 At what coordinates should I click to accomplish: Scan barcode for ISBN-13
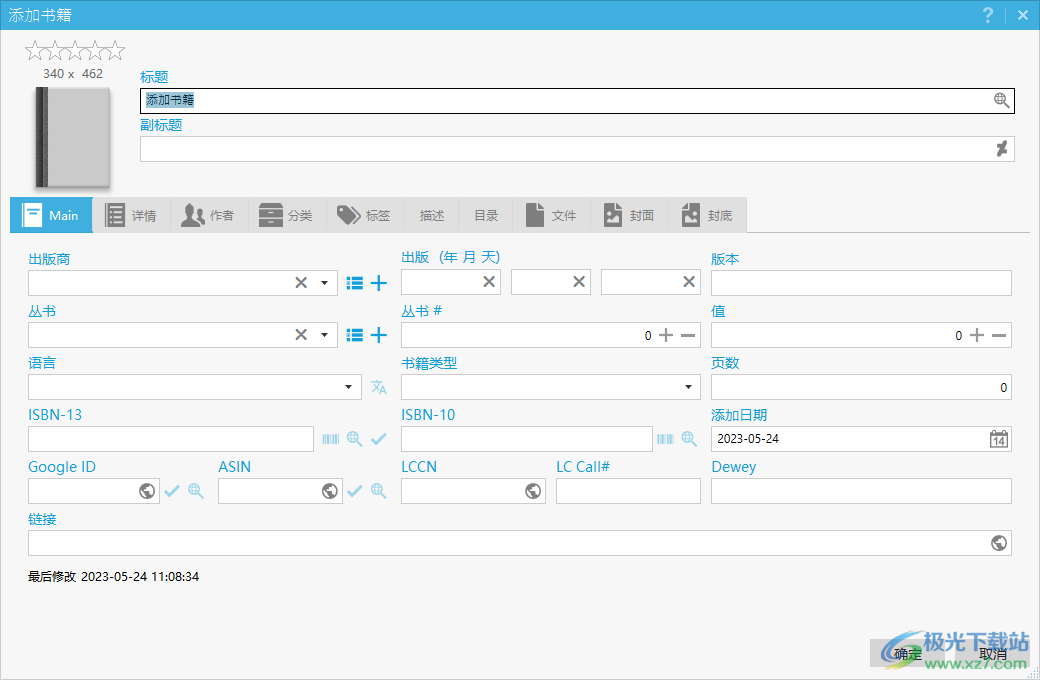(x=330, y=439)
